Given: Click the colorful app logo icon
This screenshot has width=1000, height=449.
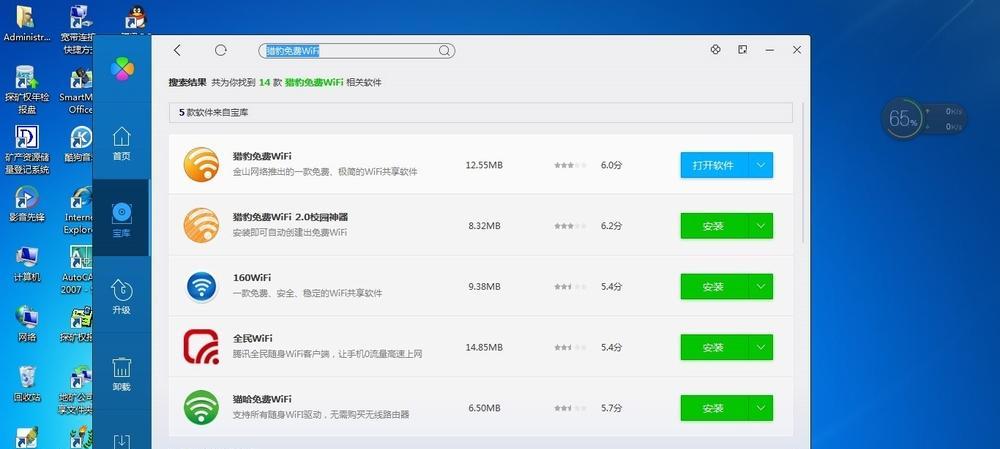Looking at the screenshot, I should [121, 70].
